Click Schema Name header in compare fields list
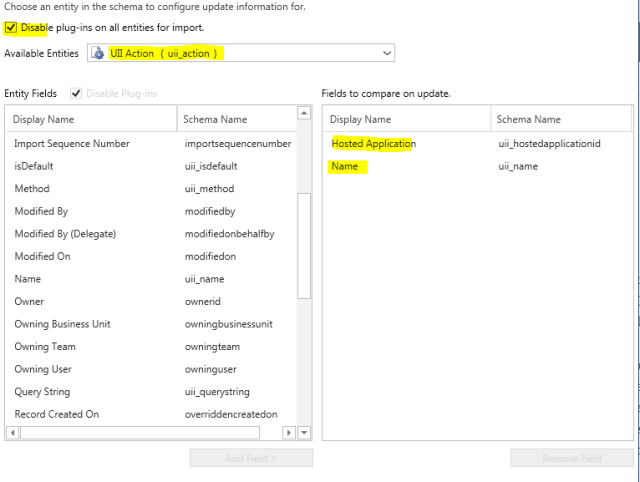 [x=561, y=119]
